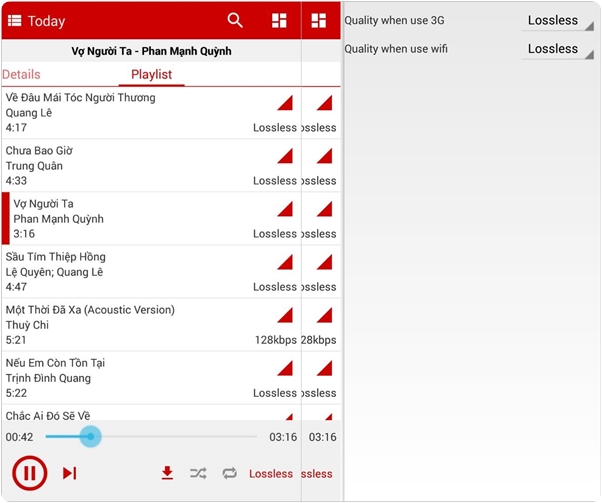The height and width of the screenshot is (503, 602).
Task: Click the now playing title Vợ Người Ta - Phan Mạnh Quỳnh
Action: tap(151, 51)
